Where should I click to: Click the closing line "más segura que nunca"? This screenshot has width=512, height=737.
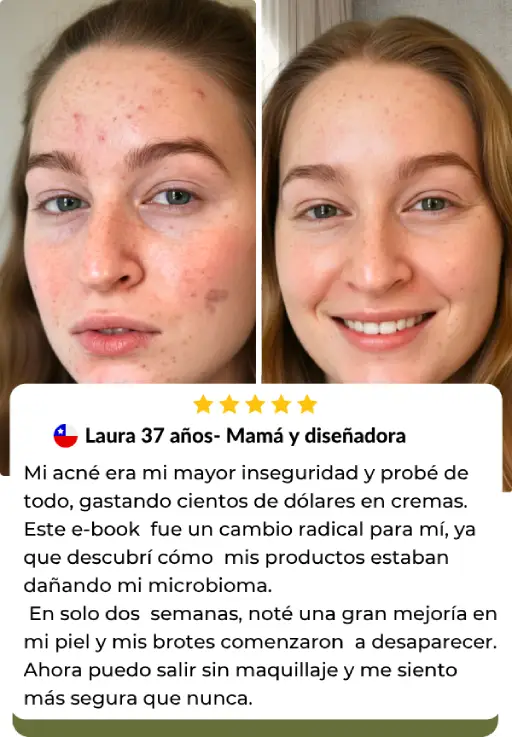[138, 698]
